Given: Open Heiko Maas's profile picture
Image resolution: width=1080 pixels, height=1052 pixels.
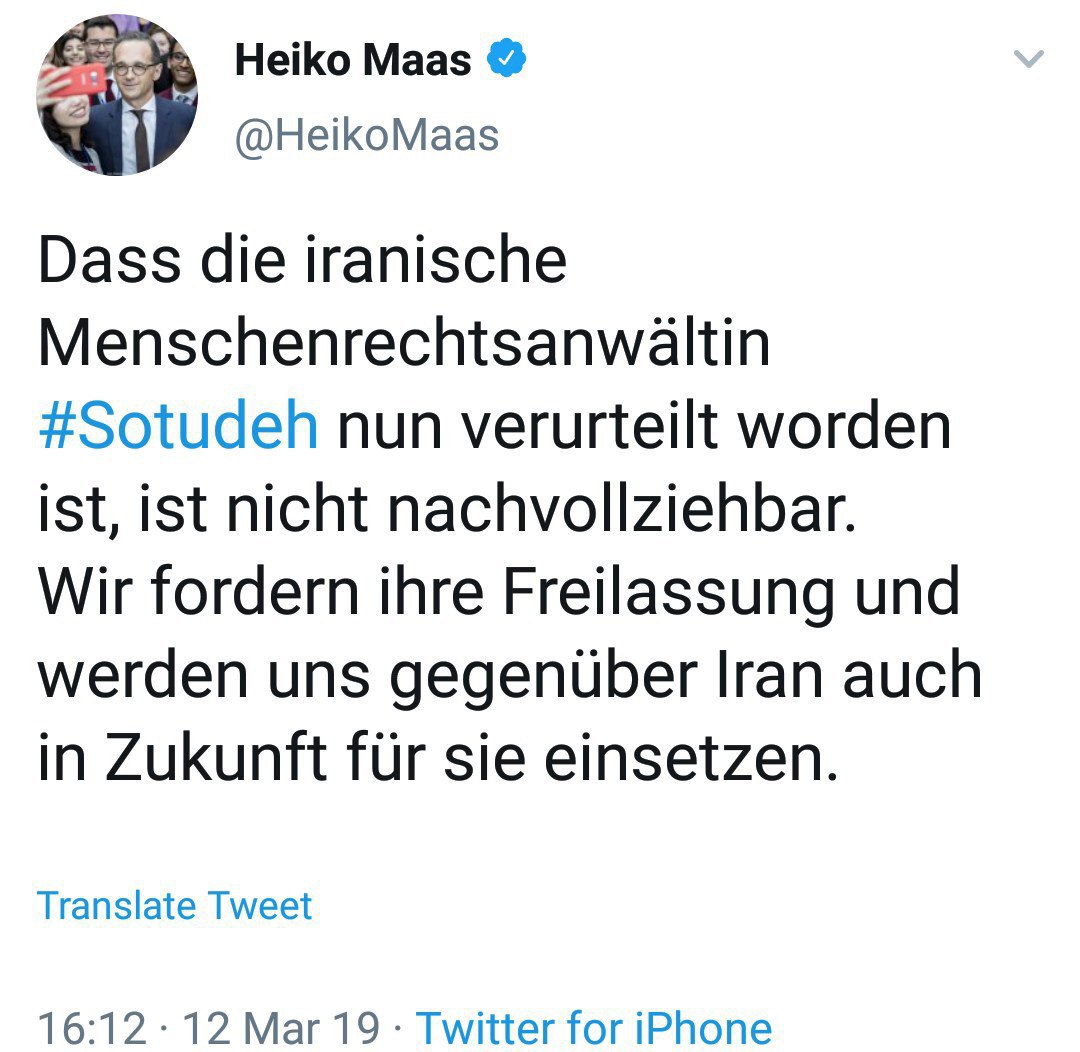Looking at the screenshot, I should 117,95.
